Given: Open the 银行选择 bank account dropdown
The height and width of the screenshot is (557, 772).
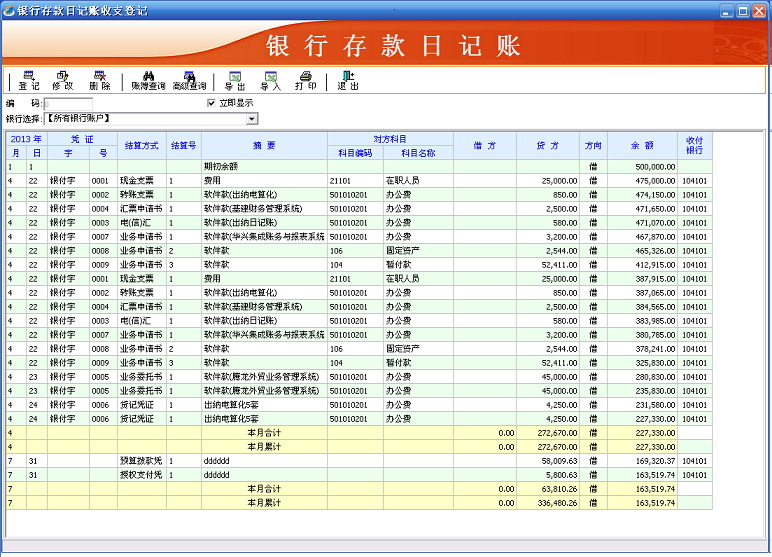Looking at the screenshot, I should click(252, 119).
